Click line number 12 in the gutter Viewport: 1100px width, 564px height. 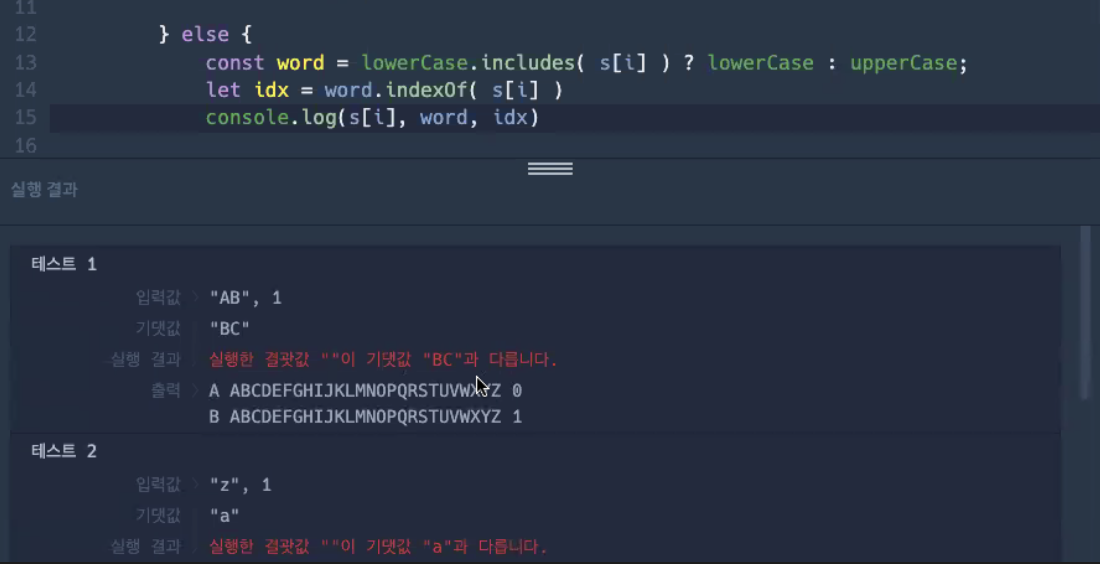coord(25,34)
